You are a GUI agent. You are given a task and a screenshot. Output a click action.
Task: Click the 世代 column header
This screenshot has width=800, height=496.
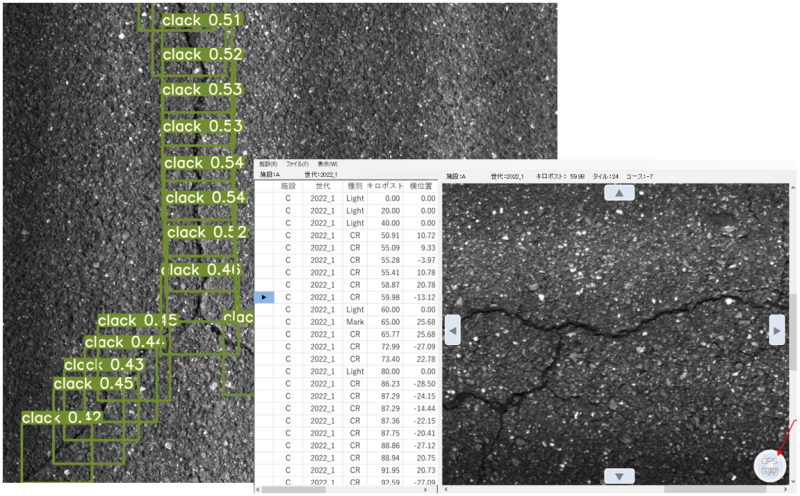click(322, 186)
